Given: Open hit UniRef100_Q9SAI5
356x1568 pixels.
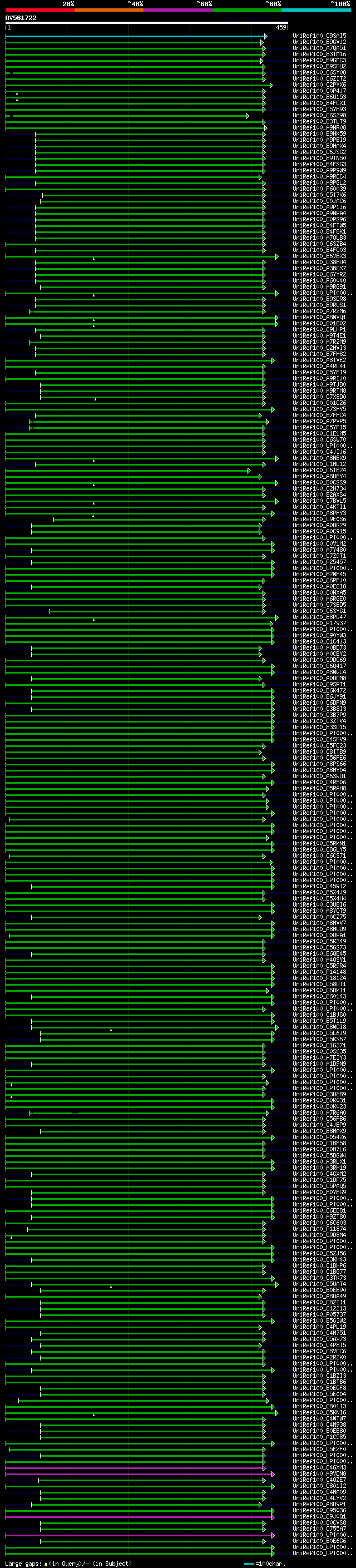Looking at the screenshot, I should tap(319, 36).
